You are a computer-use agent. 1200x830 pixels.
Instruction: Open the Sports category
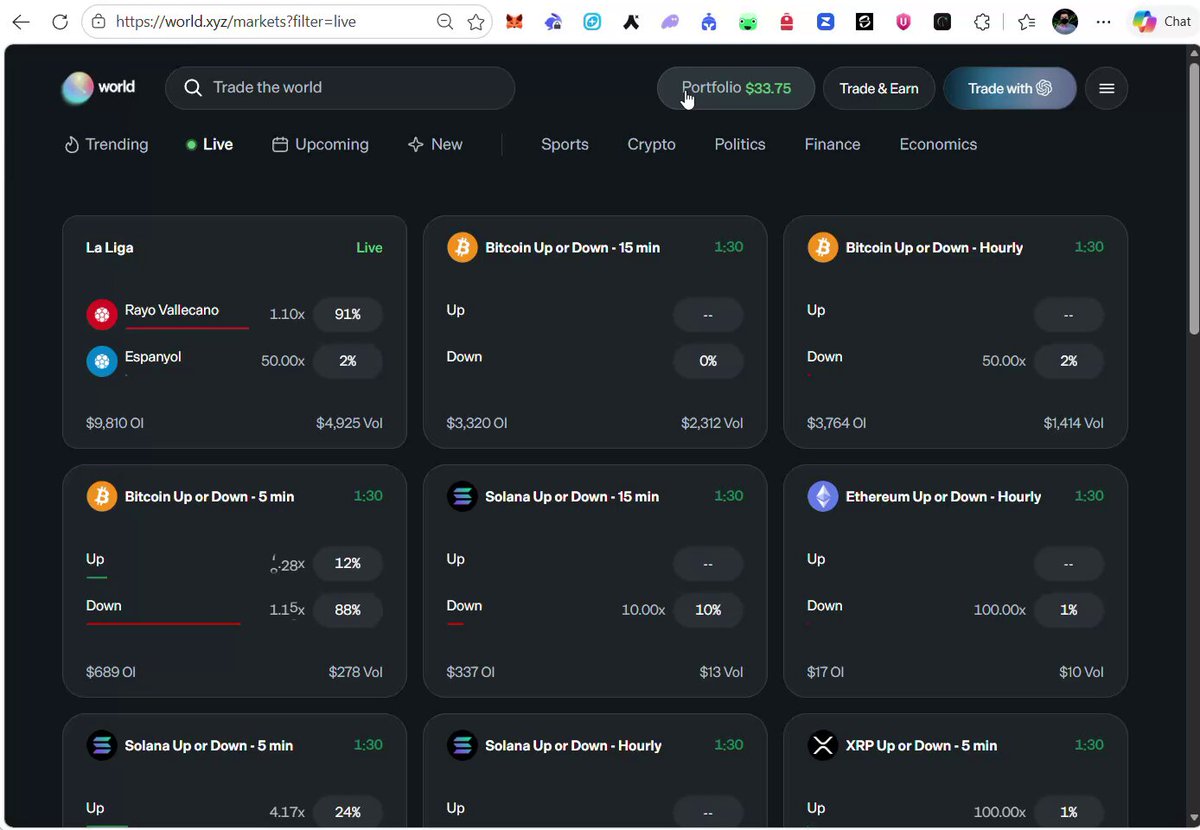point(565,144)
